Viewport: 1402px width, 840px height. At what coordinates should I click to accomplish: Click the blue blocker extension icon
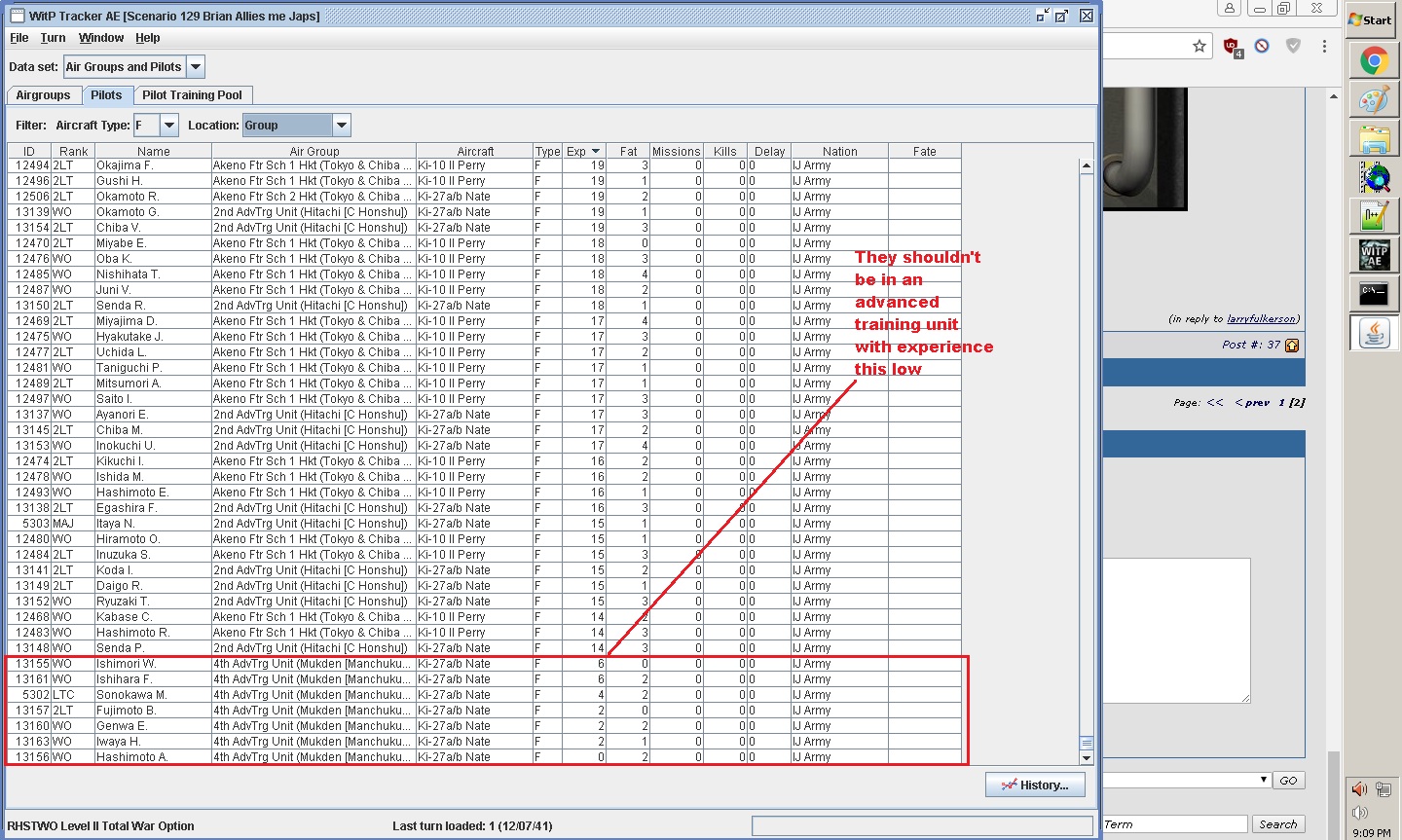(x=1262, y=46)
